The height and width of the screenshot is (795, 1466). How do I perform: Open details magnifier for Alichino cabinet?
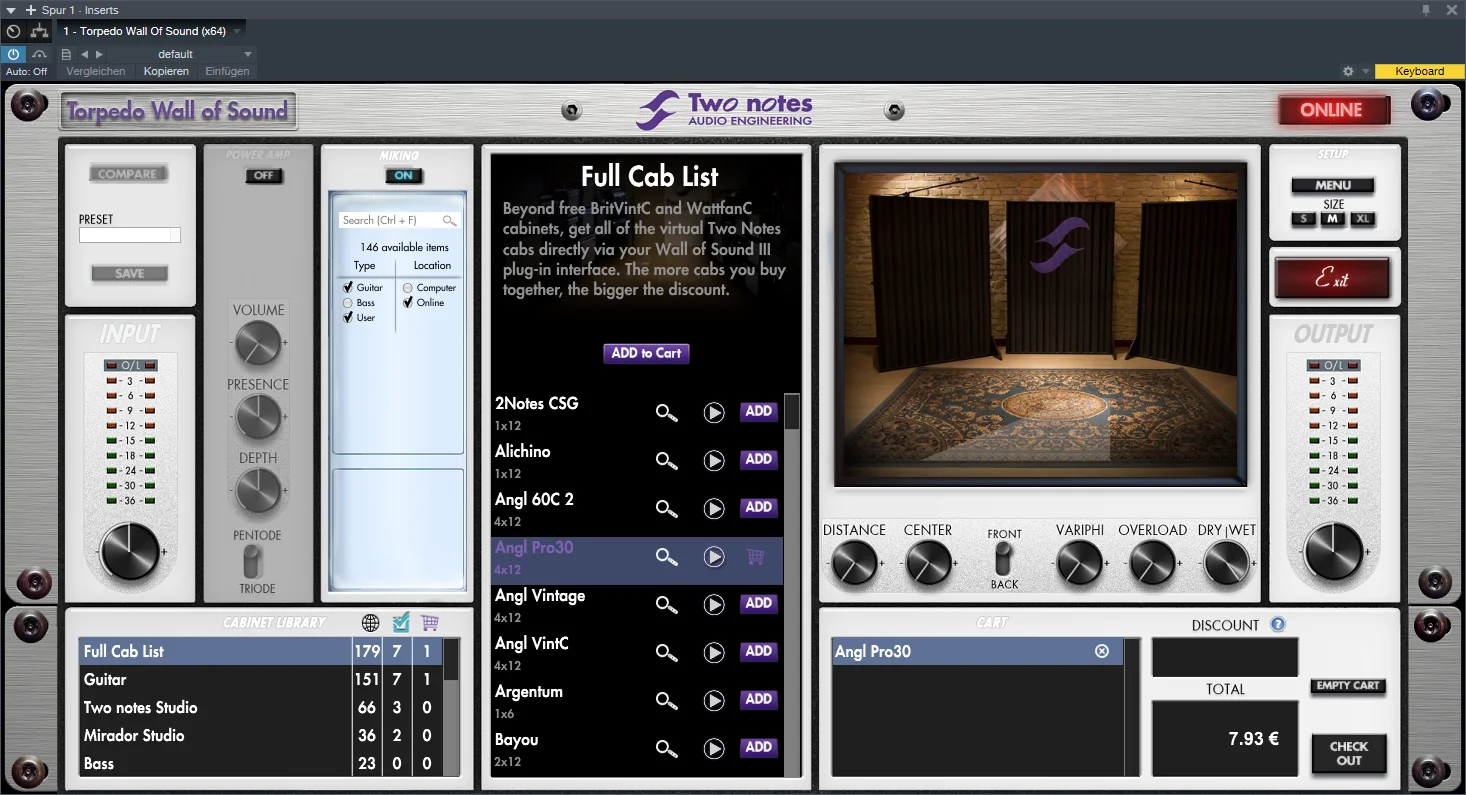click(666, 460)
